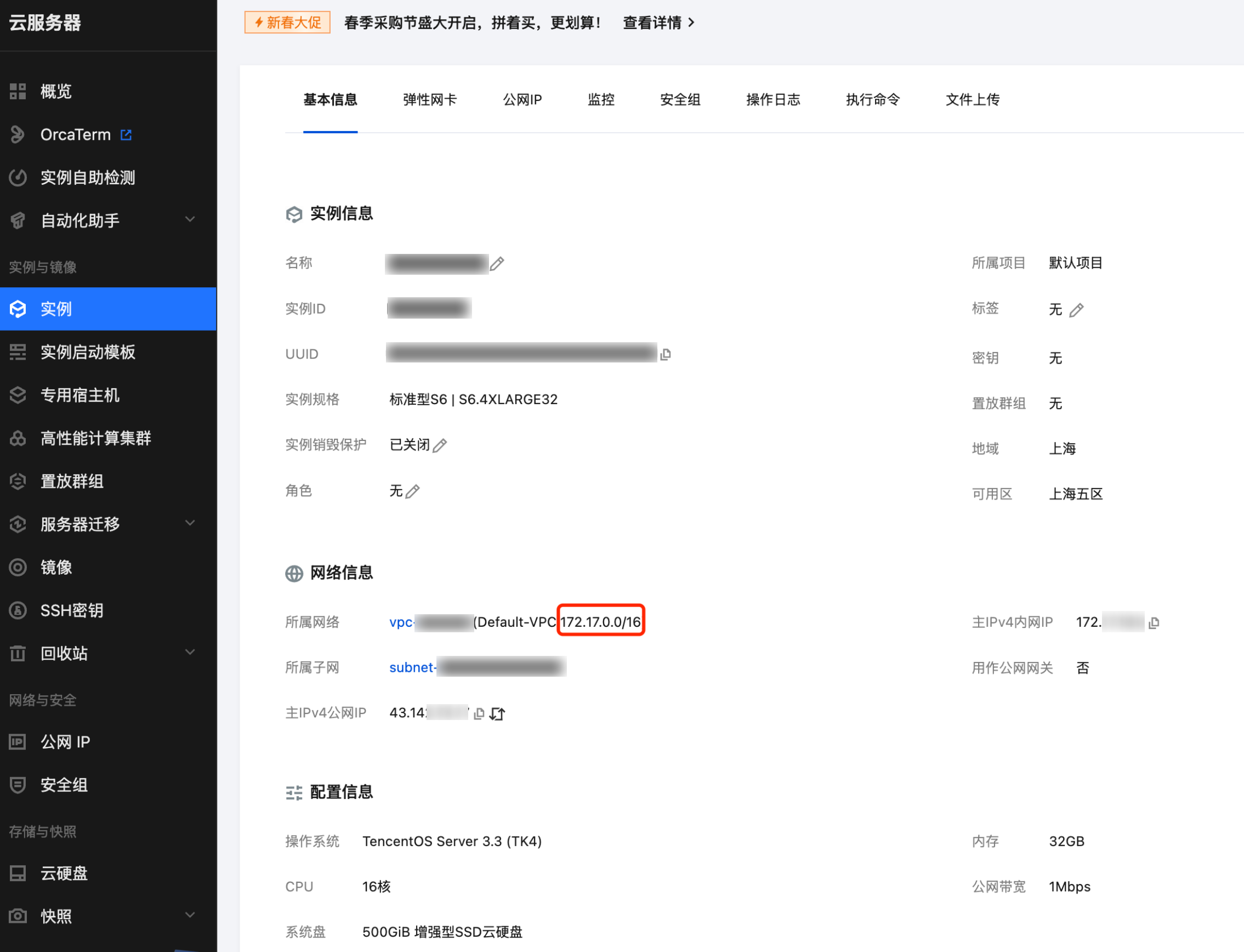Copy the 主IPv4公网IP address
1244x952 pixels.
click(x=479, y=713)
